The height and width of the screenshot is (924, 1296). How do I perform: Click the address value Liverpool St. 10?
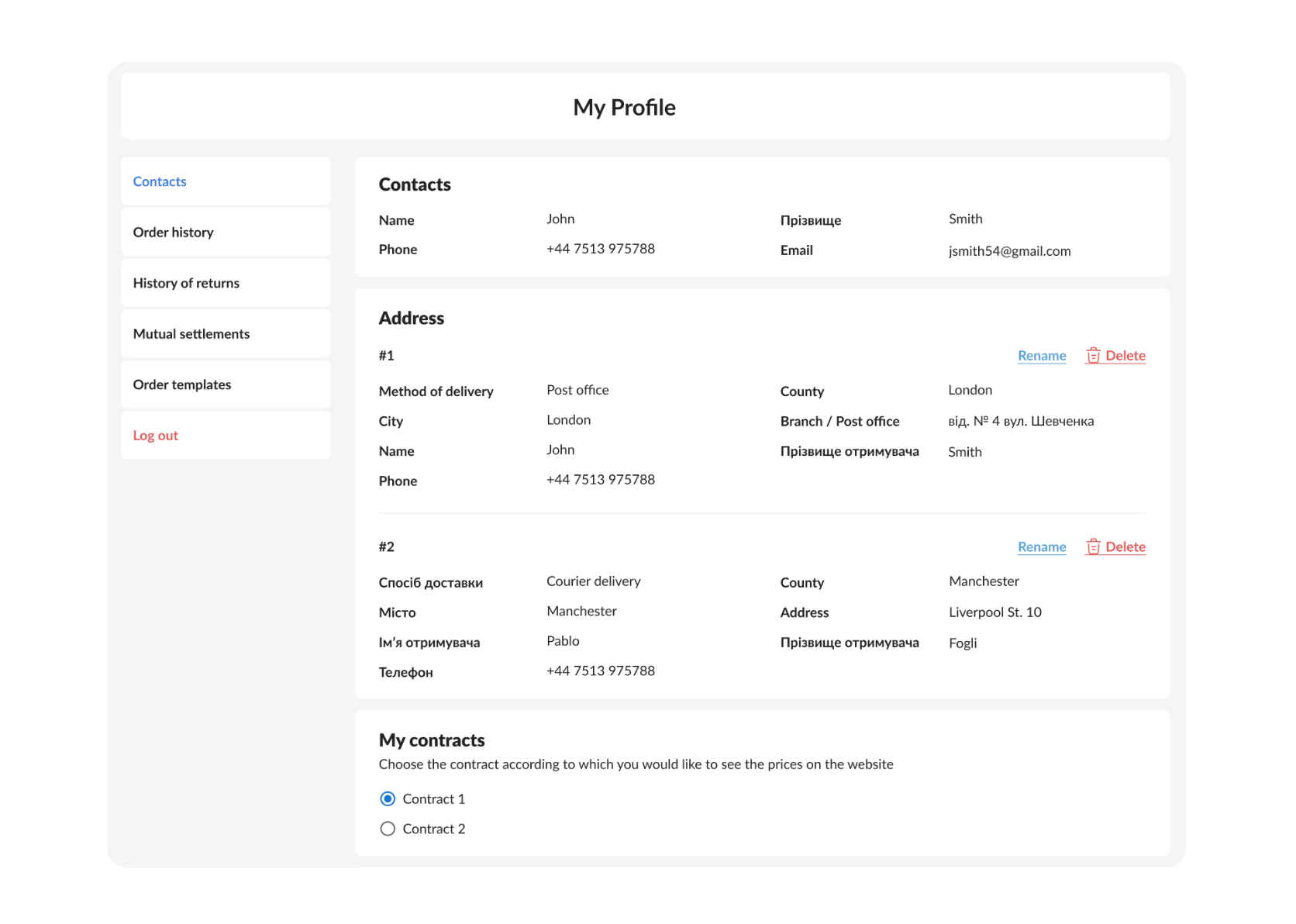pos(995,612)
